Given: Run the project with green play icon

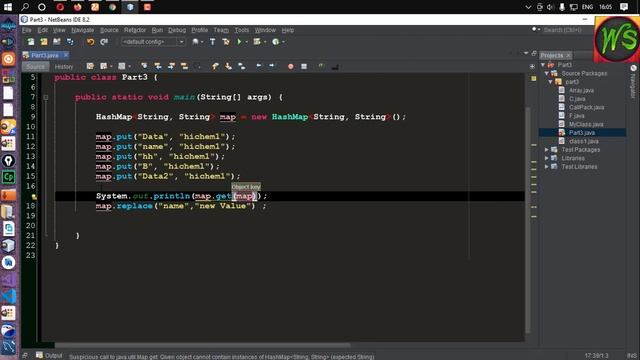Looking at the screenshot, I should pos(239,42).
